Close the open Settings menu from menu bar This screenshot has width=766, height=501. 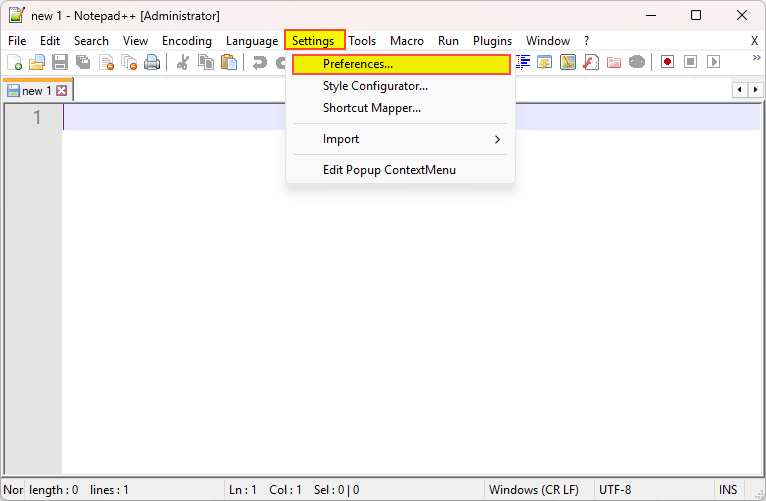(315, 40)
